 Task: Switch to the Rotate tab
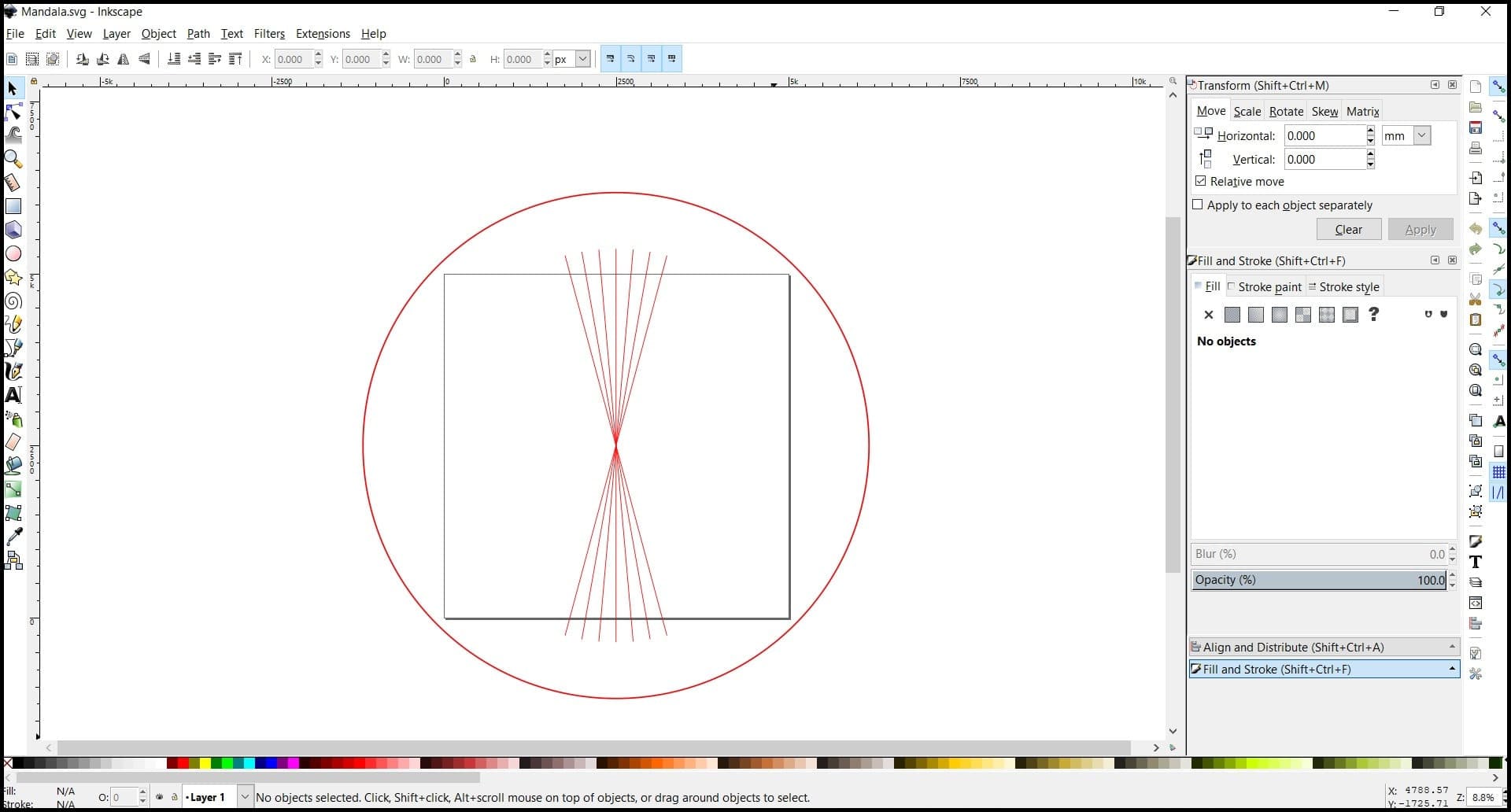(1287, 112)
